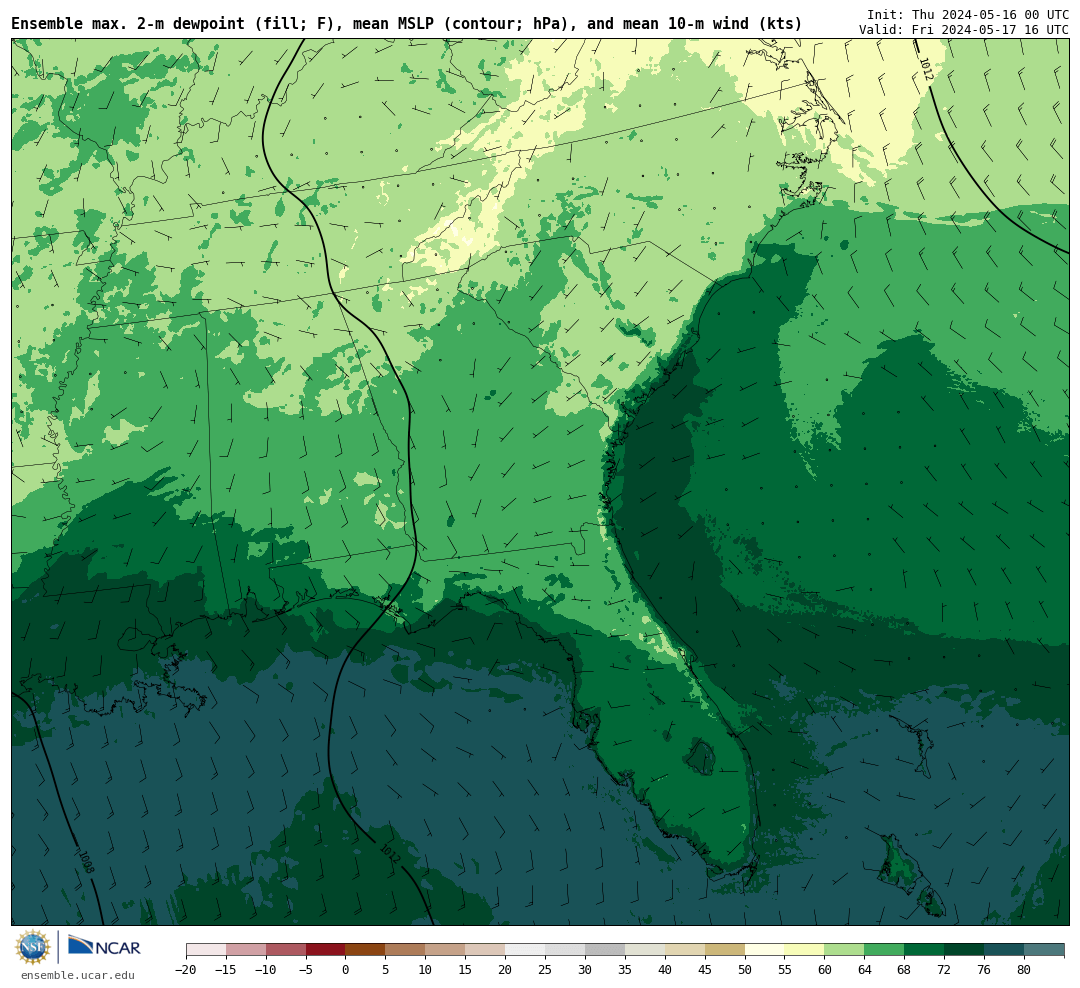Select the colorbar swatch between 15 and 20

click(486, 950)
